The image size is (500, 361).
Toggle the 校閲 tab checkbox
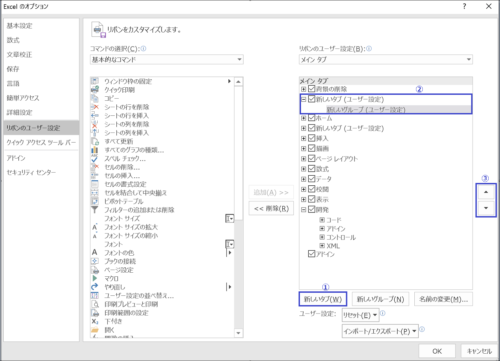312,189
